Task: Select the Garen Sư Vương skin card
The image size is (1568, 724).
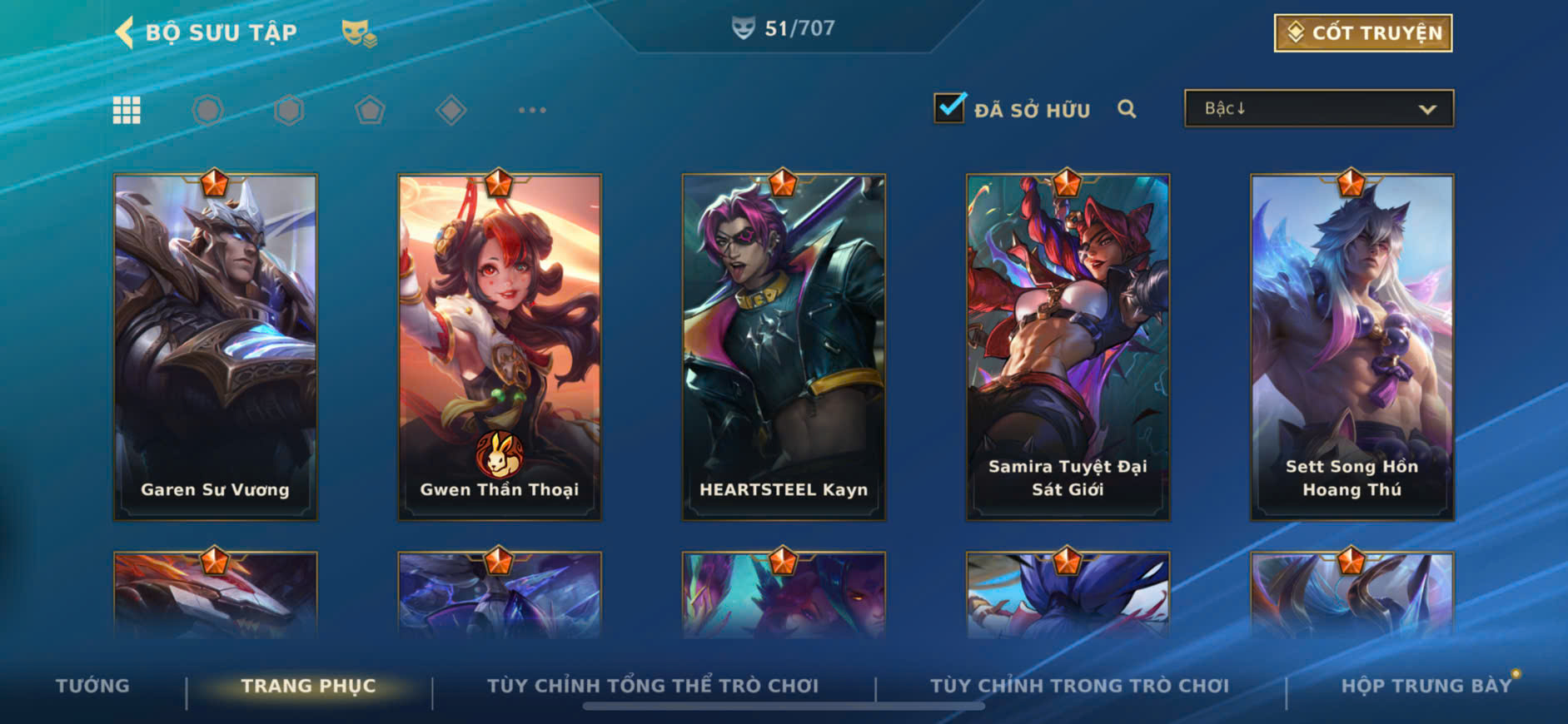Action: pos(216,347)
